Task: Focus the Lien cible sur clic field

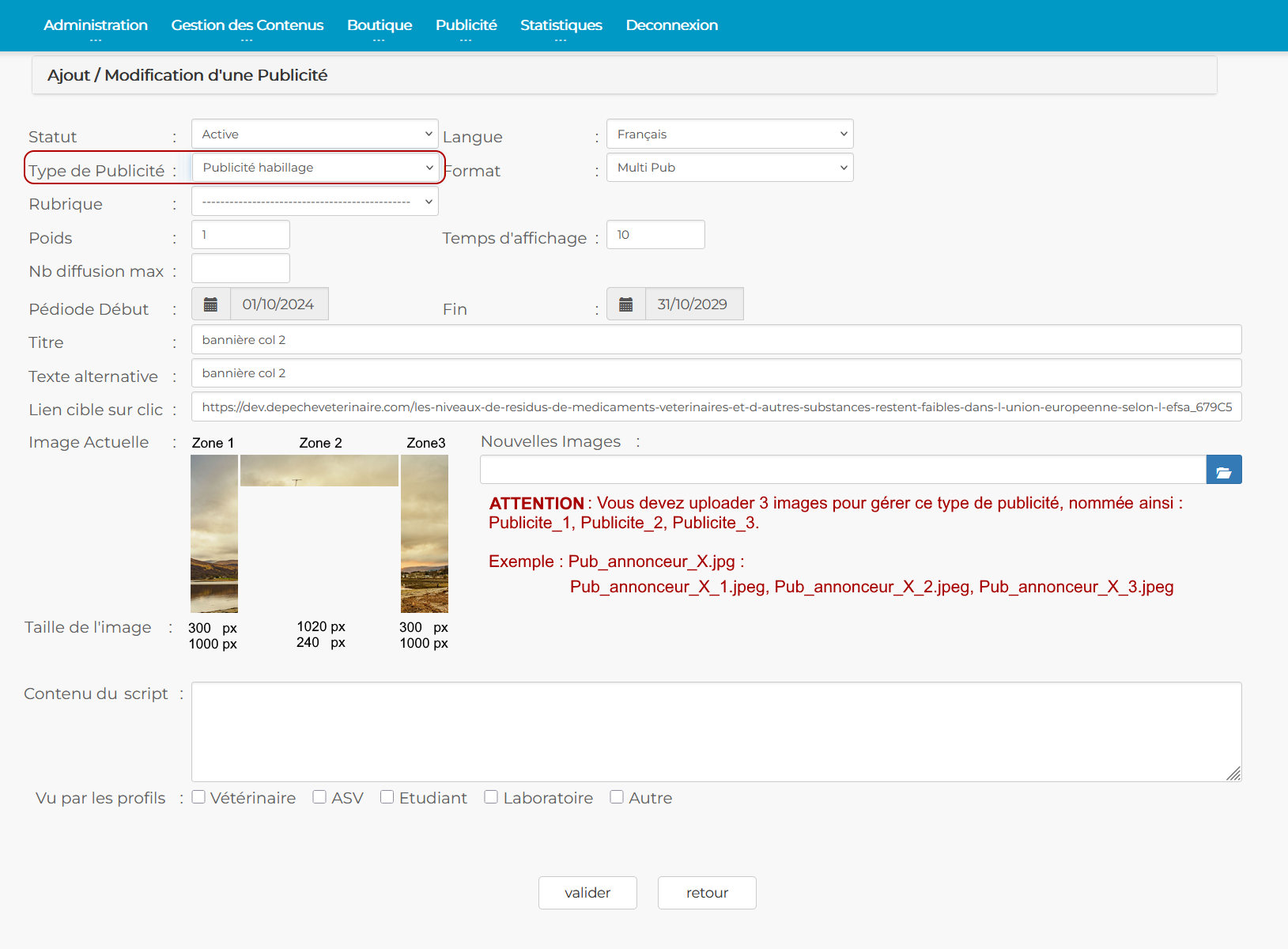Action: (716, 407)
